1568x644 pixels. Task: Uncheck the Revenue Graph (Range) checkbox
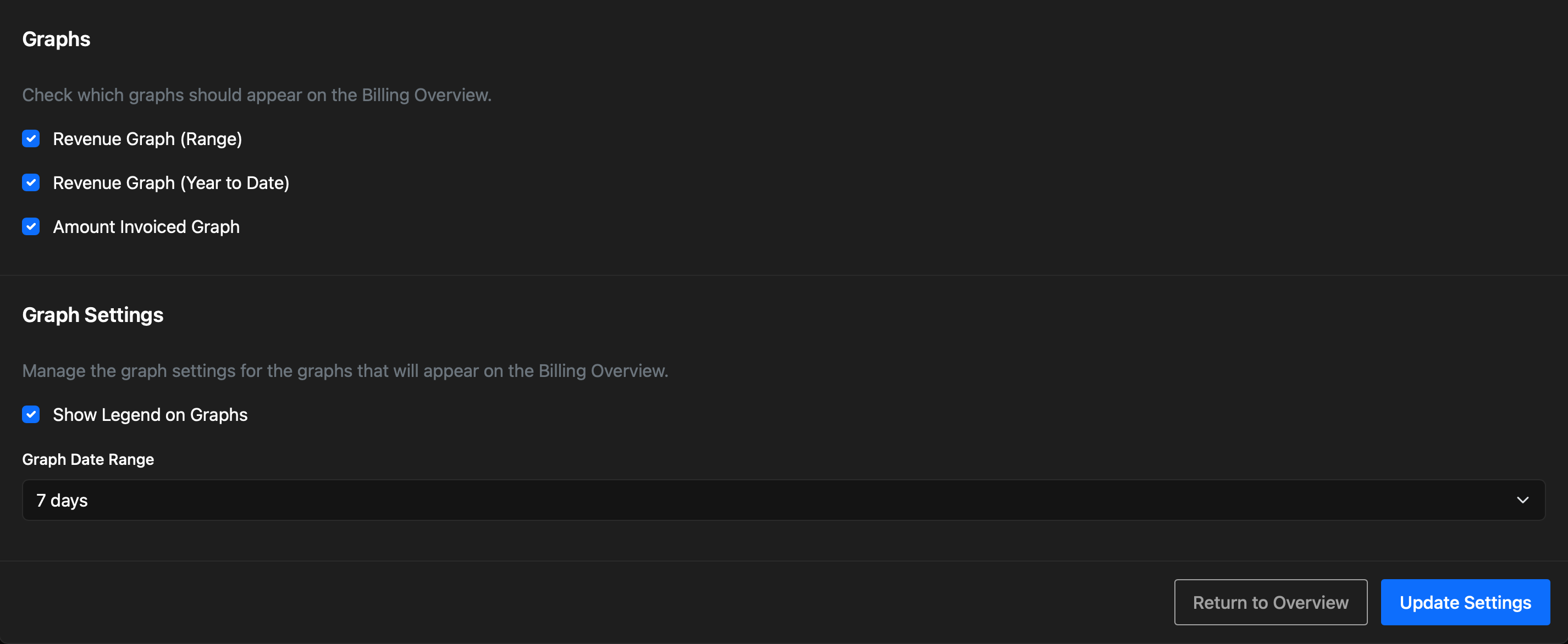[31, 138]
